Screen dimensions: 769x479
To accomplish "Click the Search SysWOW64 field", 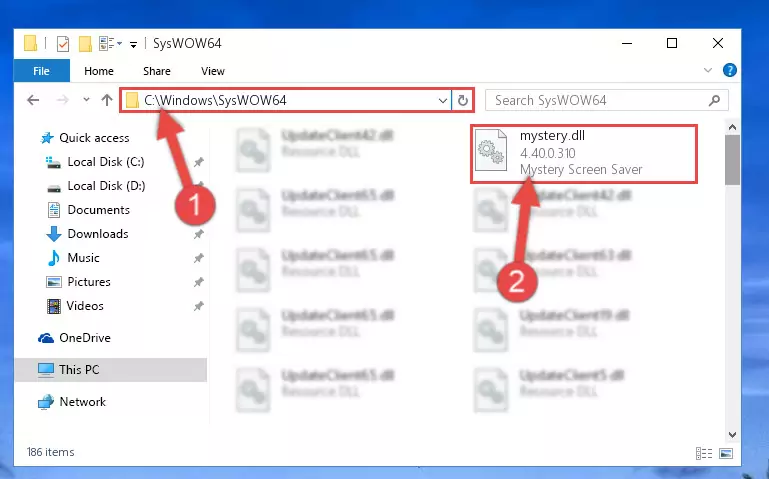I will (x=607, y=101).
